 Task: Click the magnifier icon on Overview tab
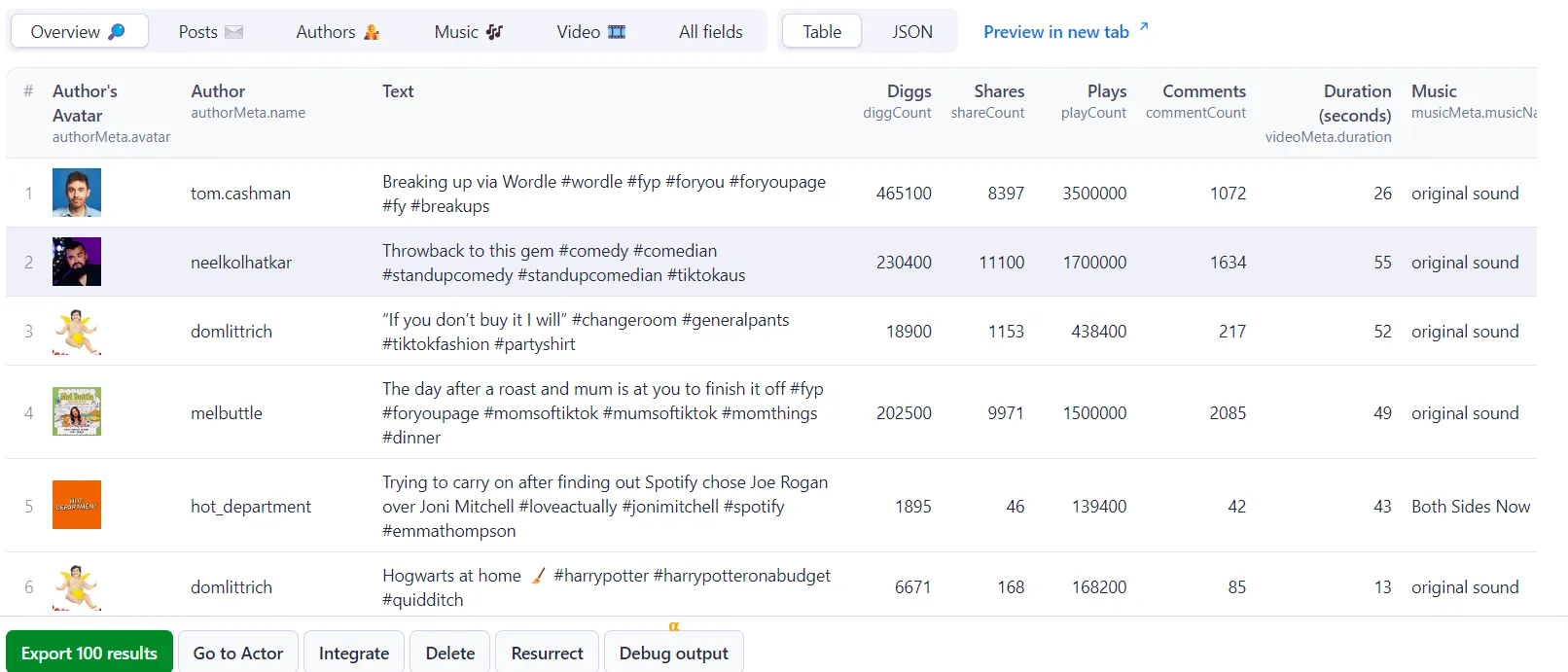click(117, 31)
